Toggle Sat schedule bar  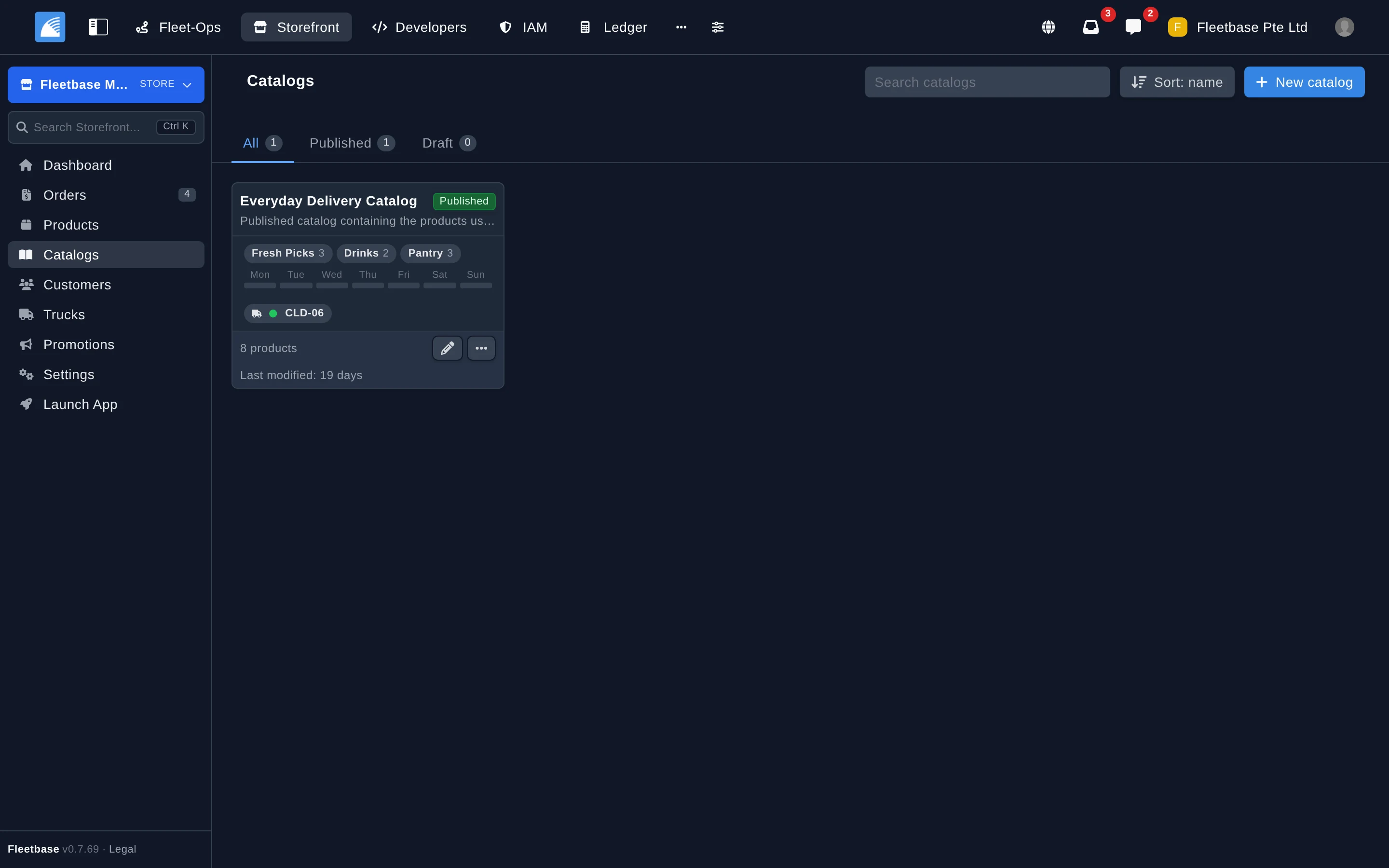coord(440,285)
